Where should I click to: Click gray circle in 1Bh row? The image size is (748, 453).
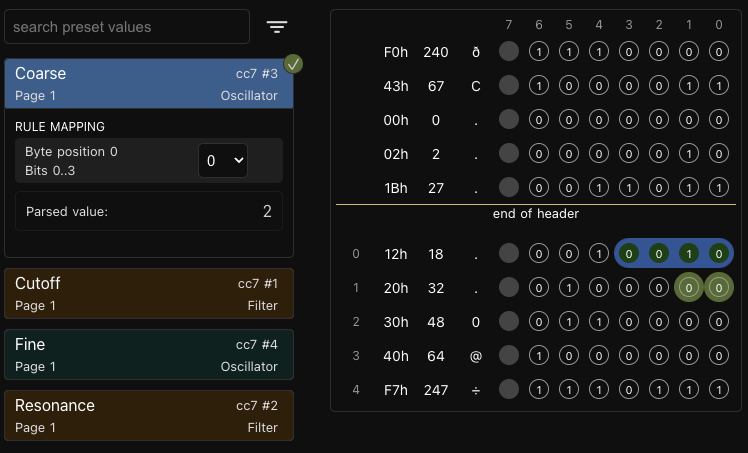509,187
